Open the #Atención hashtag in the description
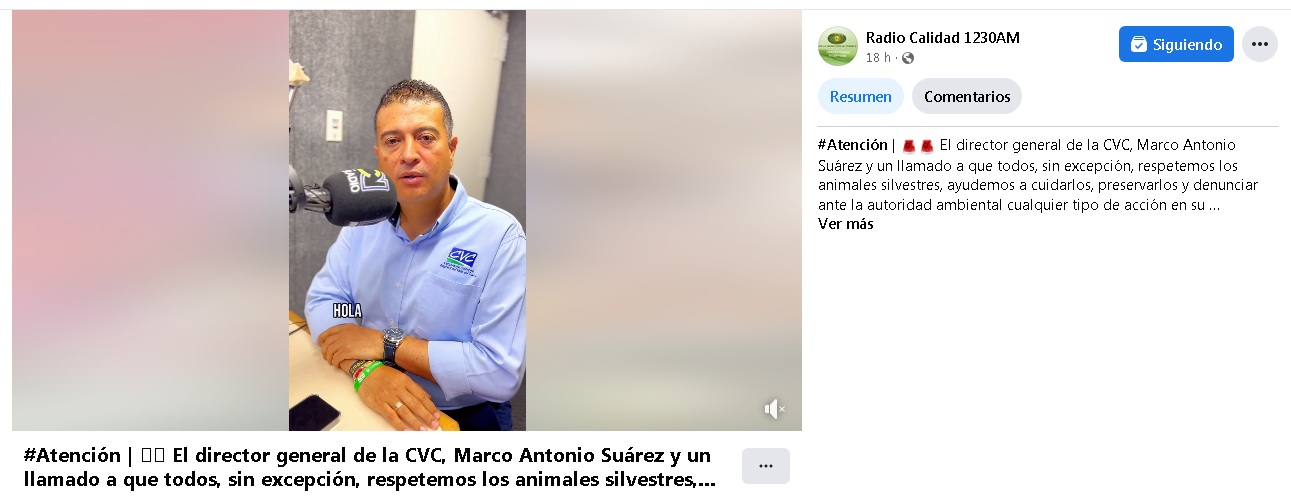 852,145
